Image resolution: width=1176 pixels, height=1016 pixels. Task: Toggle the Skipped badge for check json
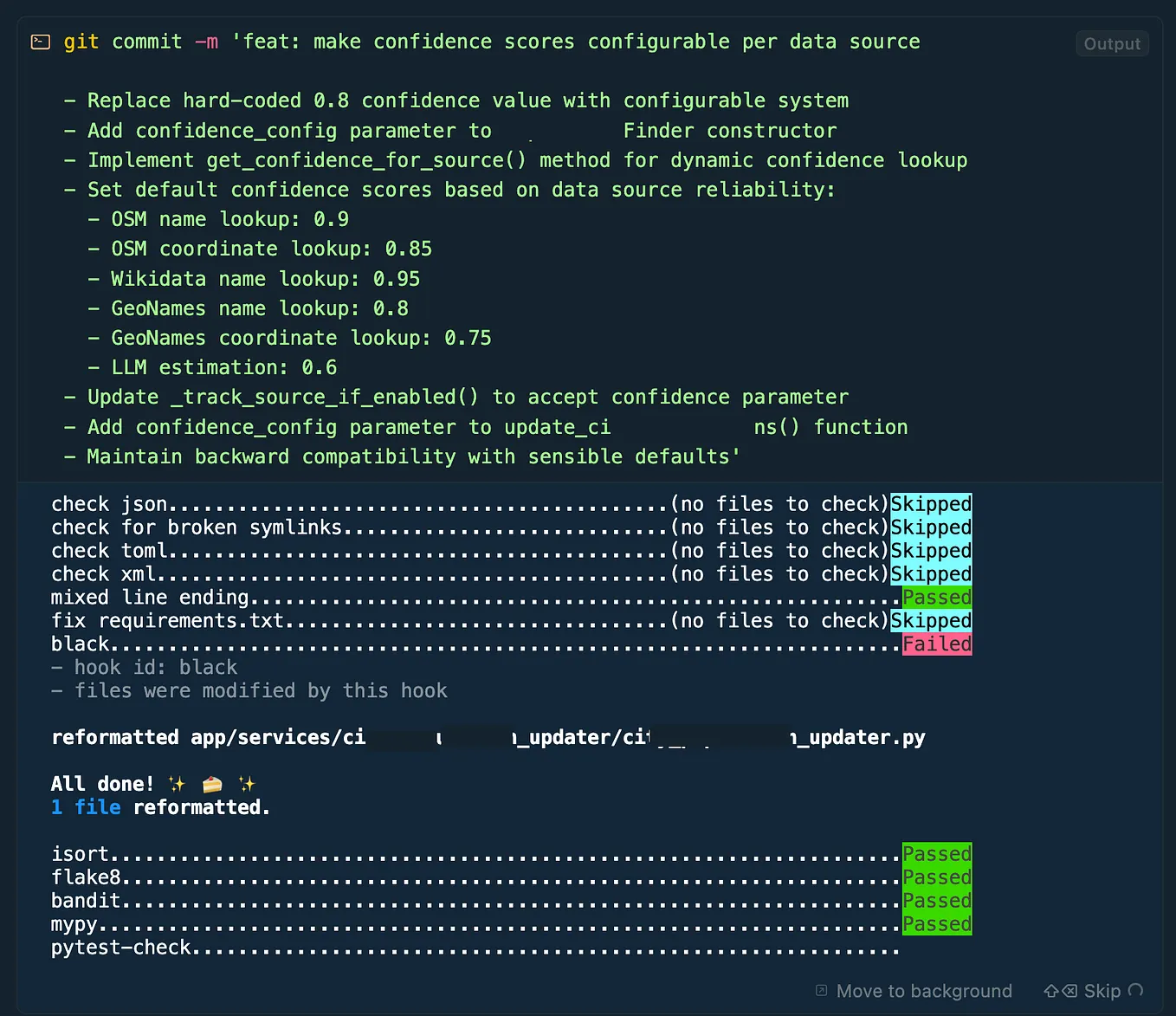(x=931, y=503)
